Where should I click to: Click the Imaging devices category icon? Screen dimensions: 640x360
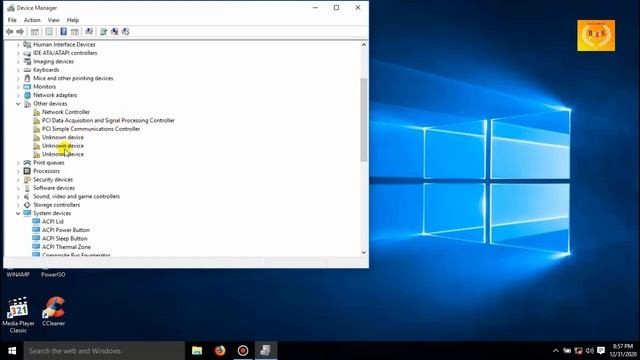[x=27, y=61]
